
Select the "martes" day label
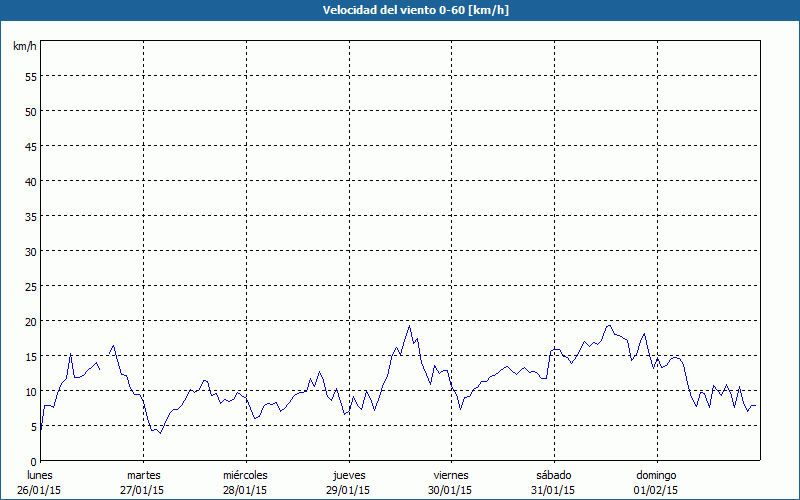143,475
